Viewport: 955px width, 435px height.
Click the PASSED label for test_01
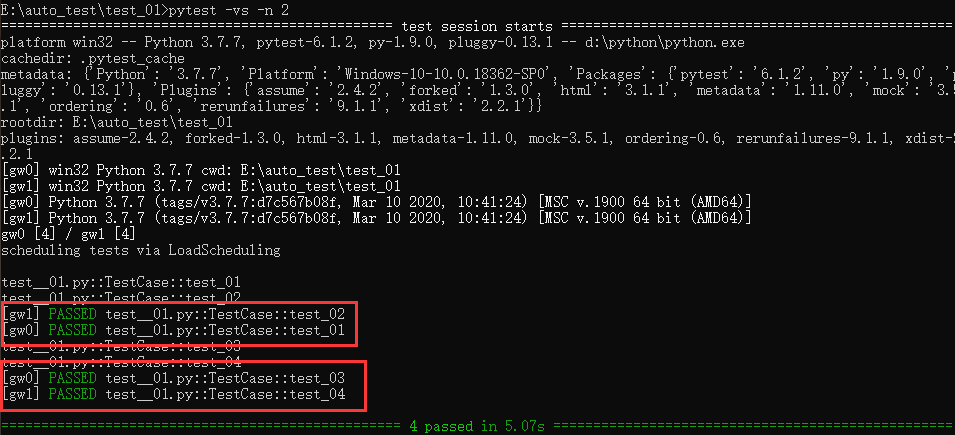[72, 330]
